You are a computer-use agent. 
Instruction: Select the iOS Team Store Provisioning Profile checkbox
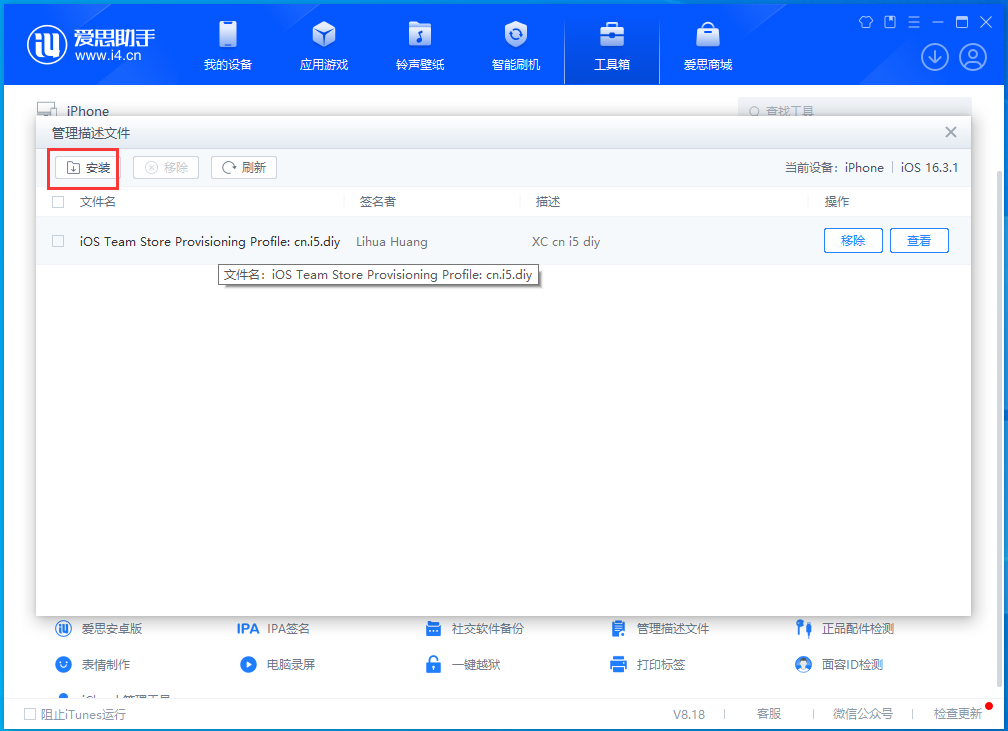(57, 241)
